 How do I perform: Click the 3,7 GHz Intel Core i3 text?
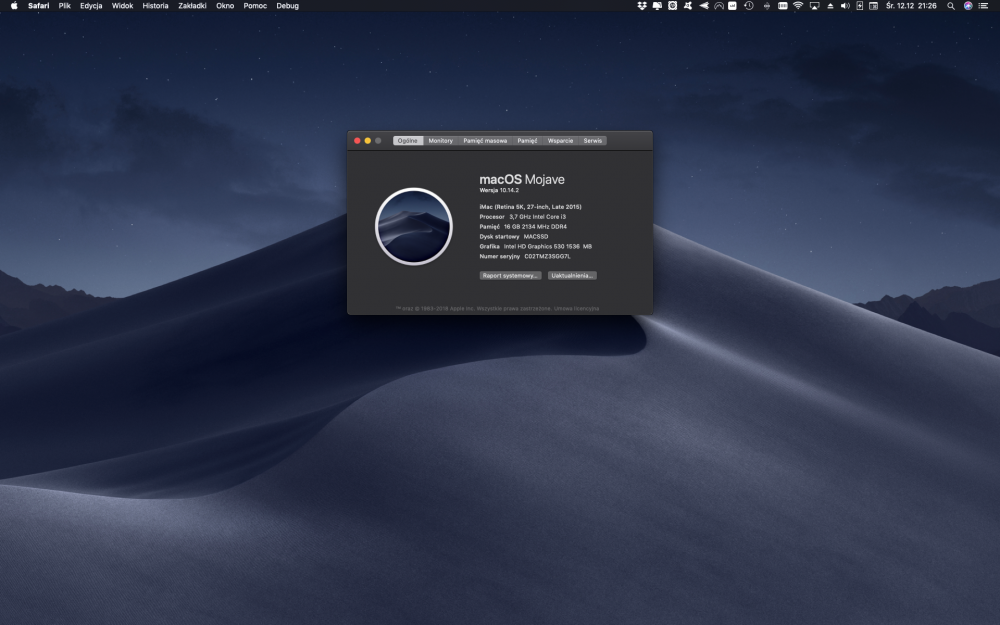[538, 217]
